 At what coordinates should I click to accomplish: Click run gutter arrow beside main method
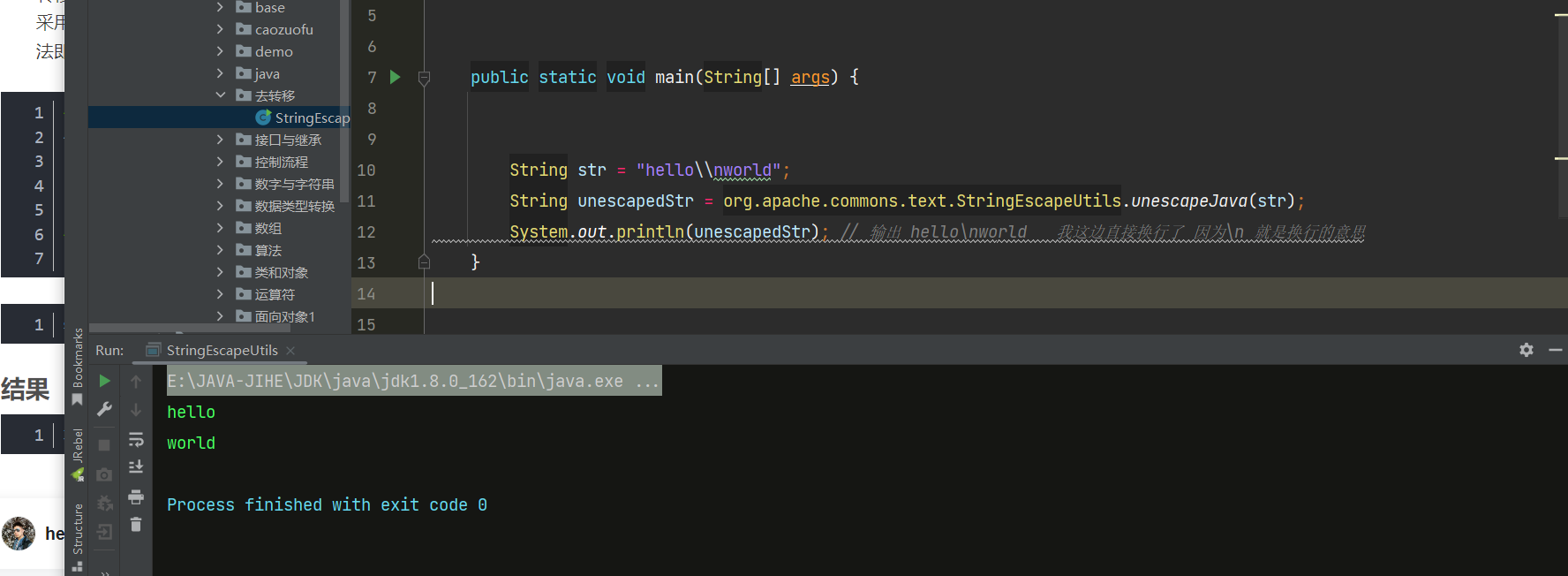[x=396, y=77]
